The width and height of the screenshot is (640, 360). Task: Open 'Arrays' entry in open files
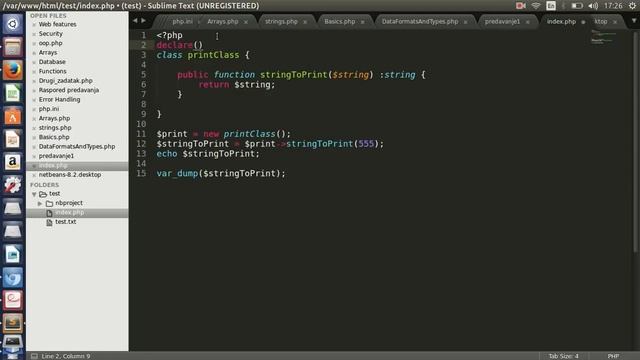coord(48,52)
